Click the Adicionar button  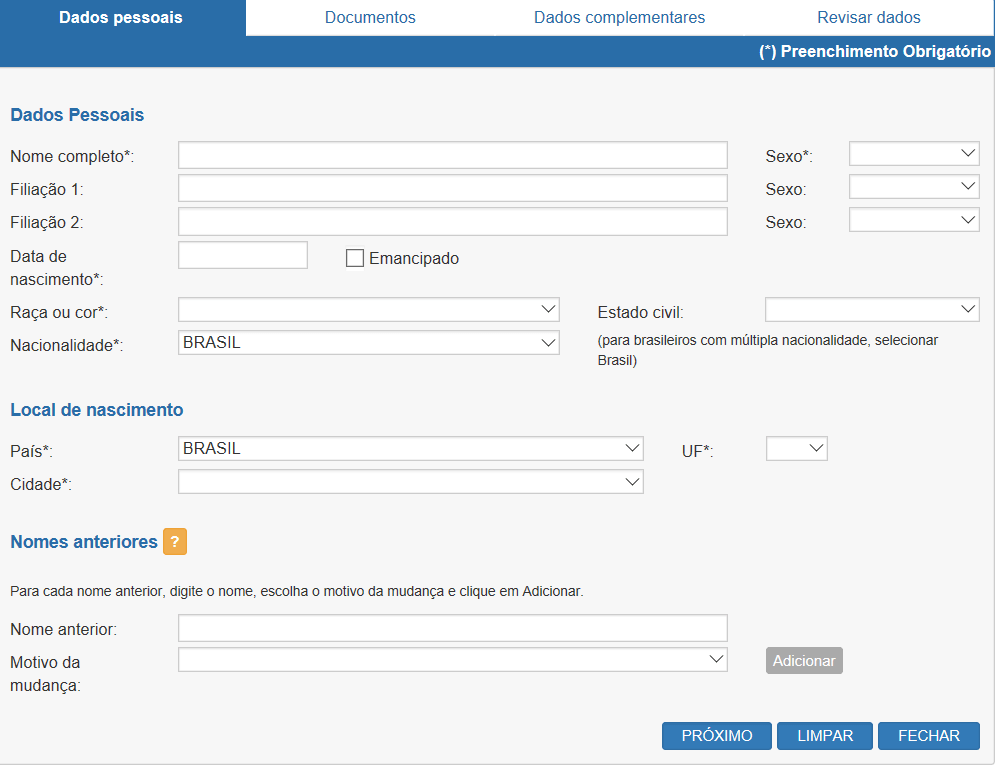(804, 661)
